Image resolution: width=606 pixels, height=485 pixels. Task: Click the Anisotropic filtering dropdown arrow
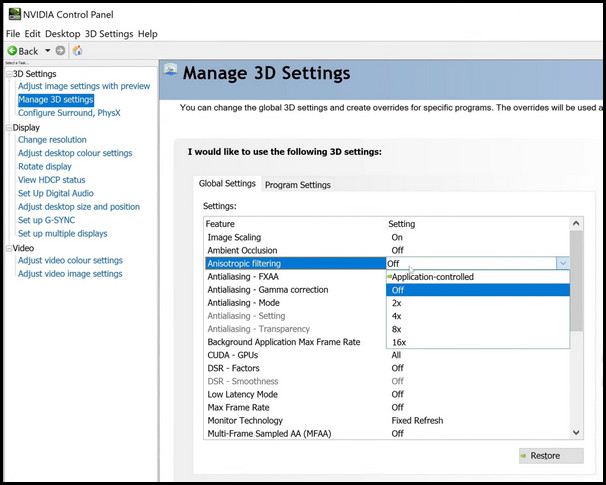click(563, 264)
